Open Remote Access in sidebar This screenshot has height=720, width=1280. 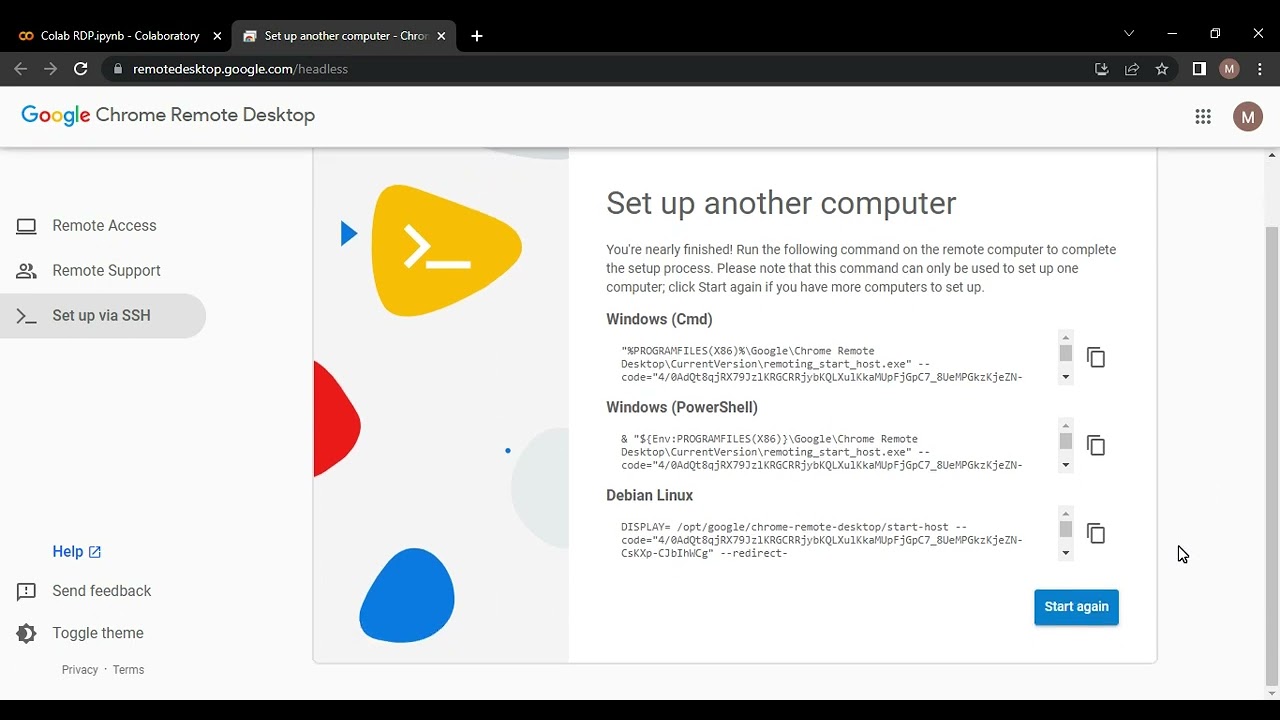[x=103, y=226]
